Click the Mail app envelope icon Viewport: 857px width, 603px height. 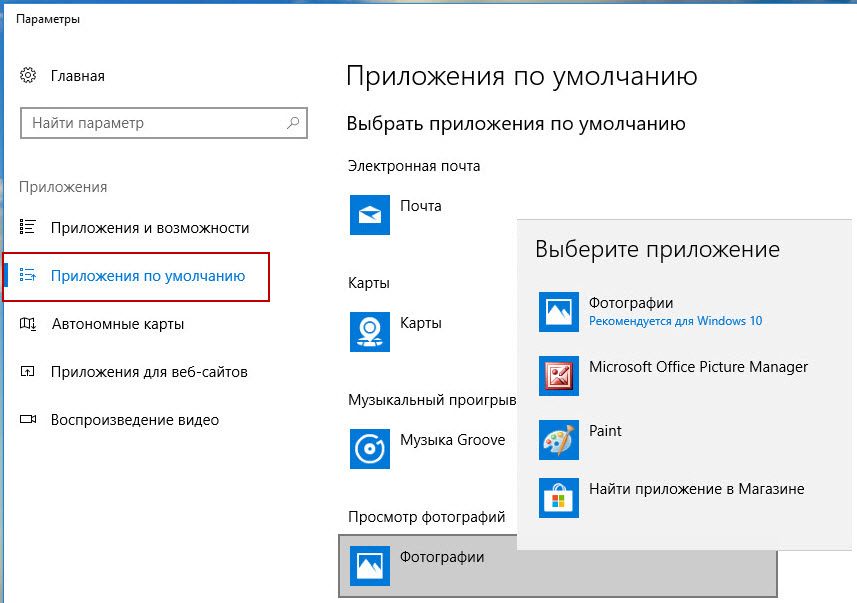(369, 215)
